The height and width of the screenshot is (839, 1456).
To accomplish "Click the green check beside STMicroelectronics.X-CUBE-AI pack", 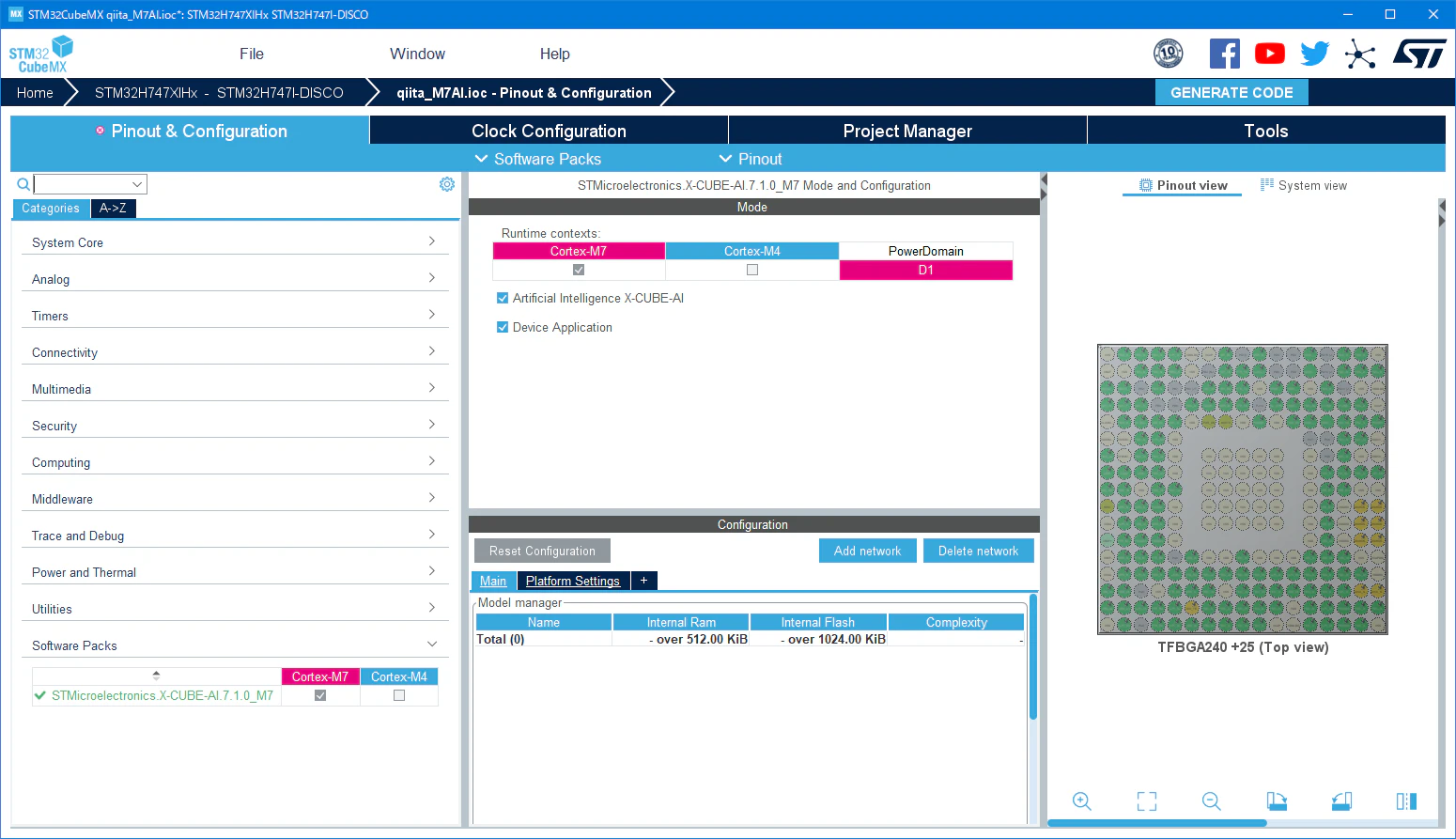I will pos(40,695).
